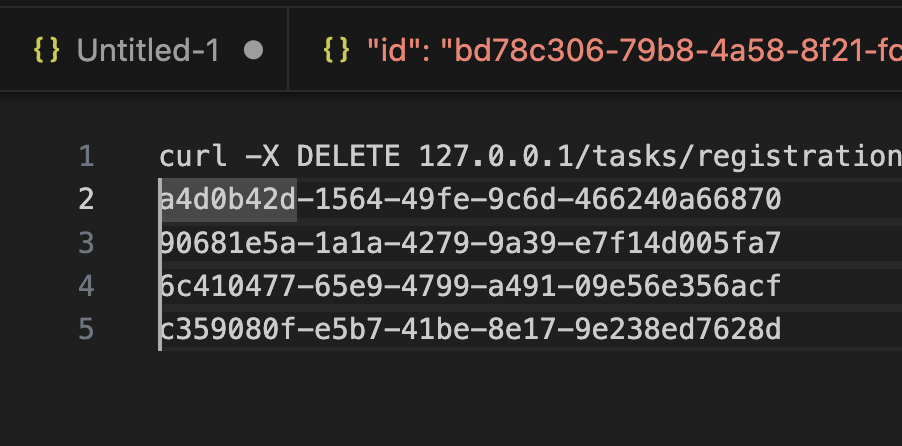Click the JSON braces icon on the "id" tab
This screenshot has width=902, height=446.
336,49
